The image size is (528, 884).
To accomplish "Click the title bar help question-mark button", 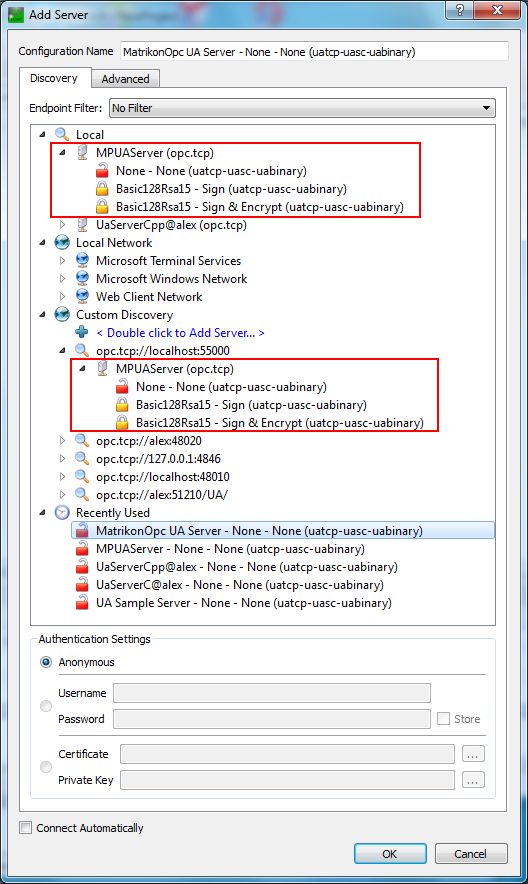I will coord(460,10).
